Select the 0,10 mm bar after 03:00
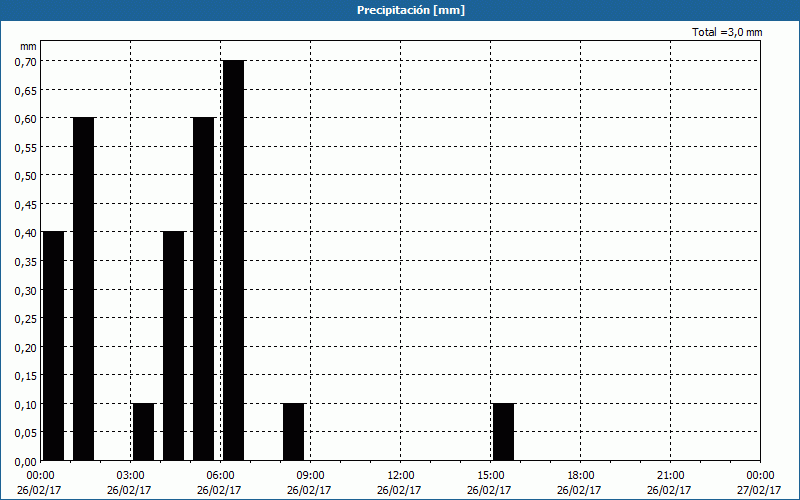Image resolution: width=800 pixels, height=500 pixels. 143,432
